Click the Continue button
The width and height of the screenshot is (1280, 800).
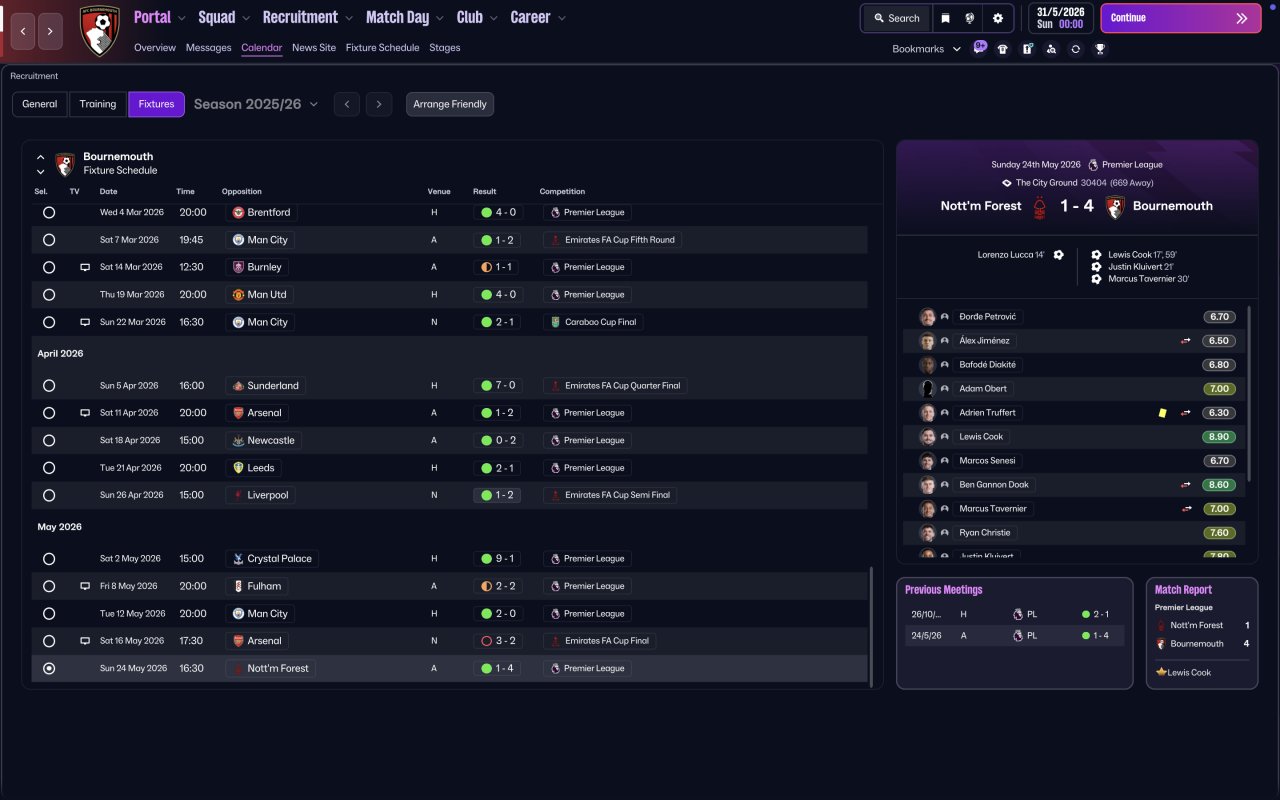point(1181,18)
